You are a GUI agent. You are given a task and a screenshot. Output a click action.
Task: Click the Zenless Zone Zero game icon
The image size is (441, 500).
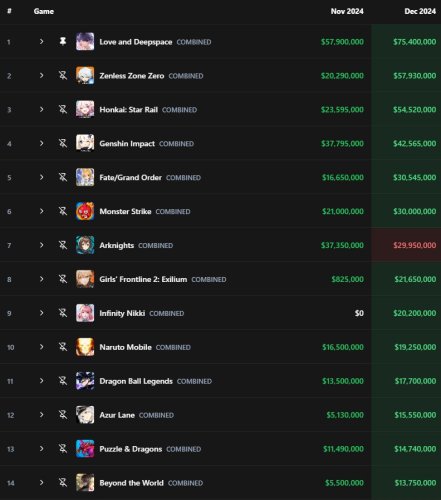click(85, 76)
